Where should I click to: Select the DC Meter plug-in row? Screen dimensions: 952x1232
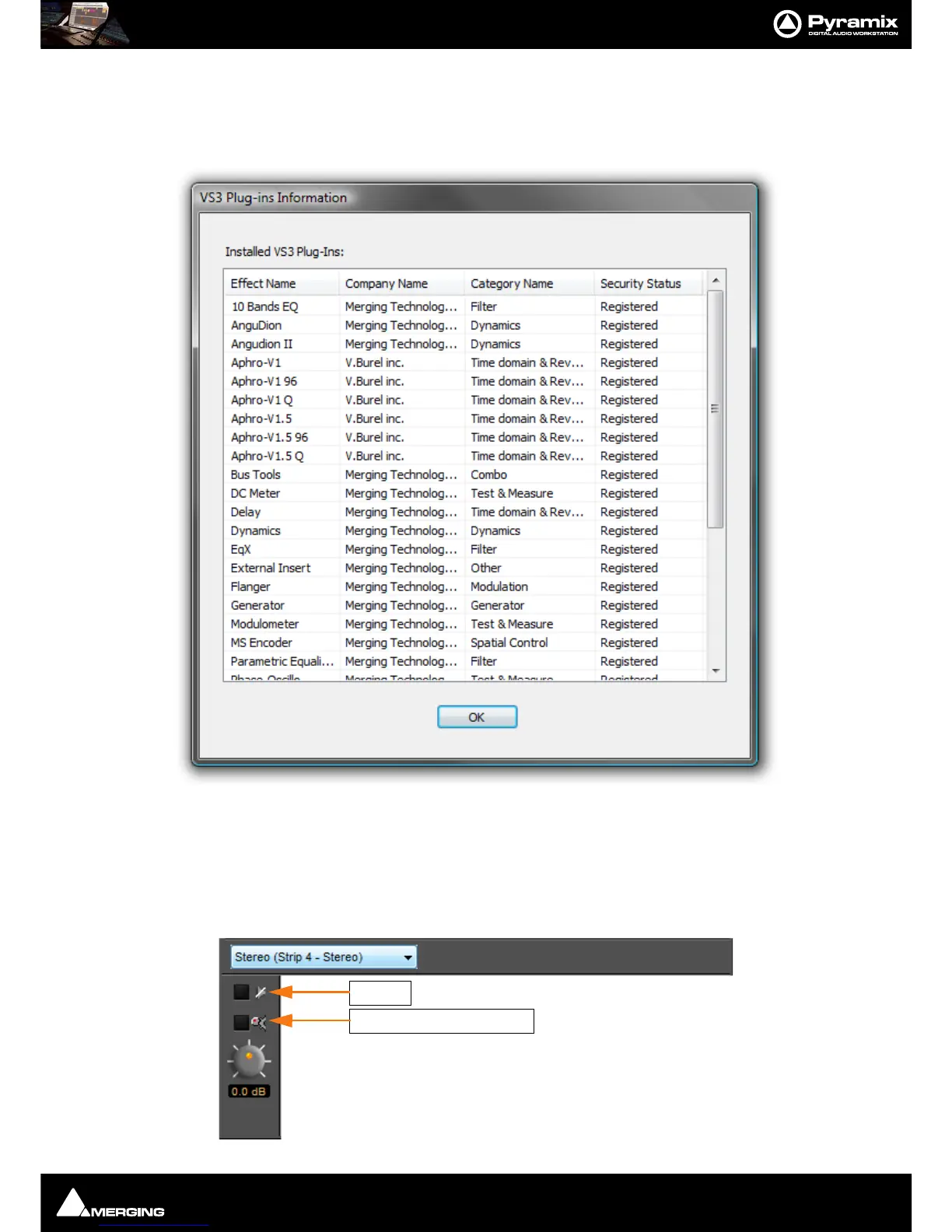tap(465, 493)
